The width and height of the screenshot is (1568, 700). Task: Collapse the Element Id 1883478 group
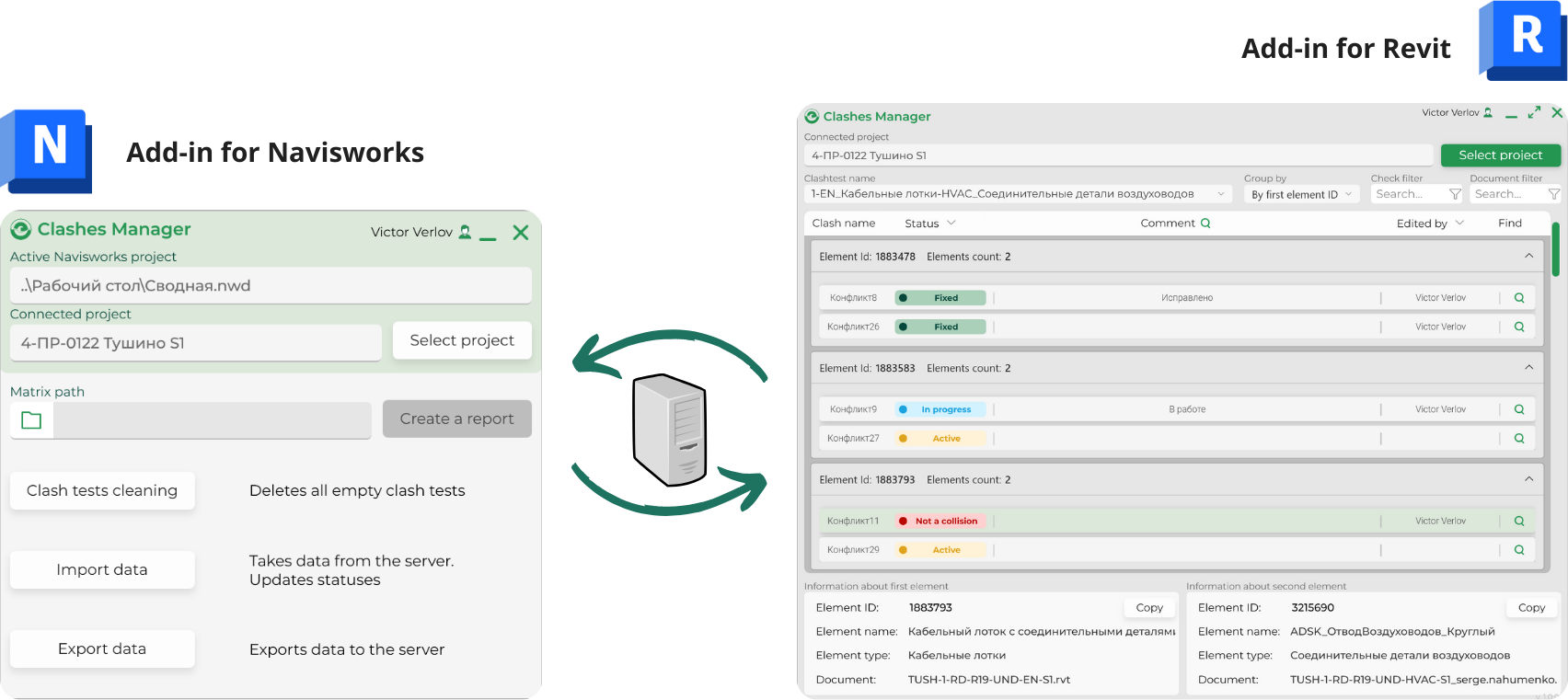pos(1529,256)
